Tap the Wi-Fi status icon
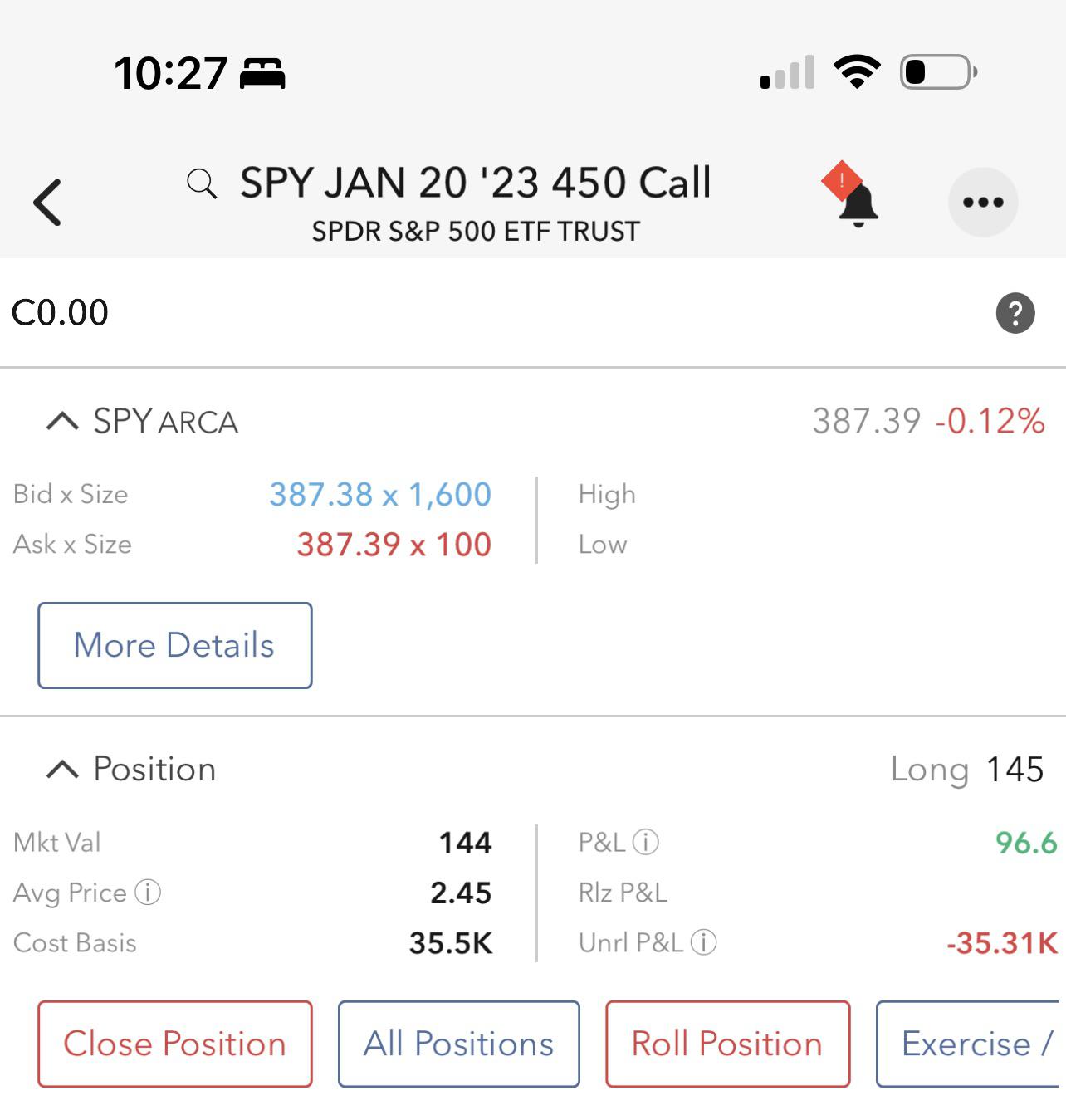Screen dimensions: 1066x1120 tap(857, 72)
